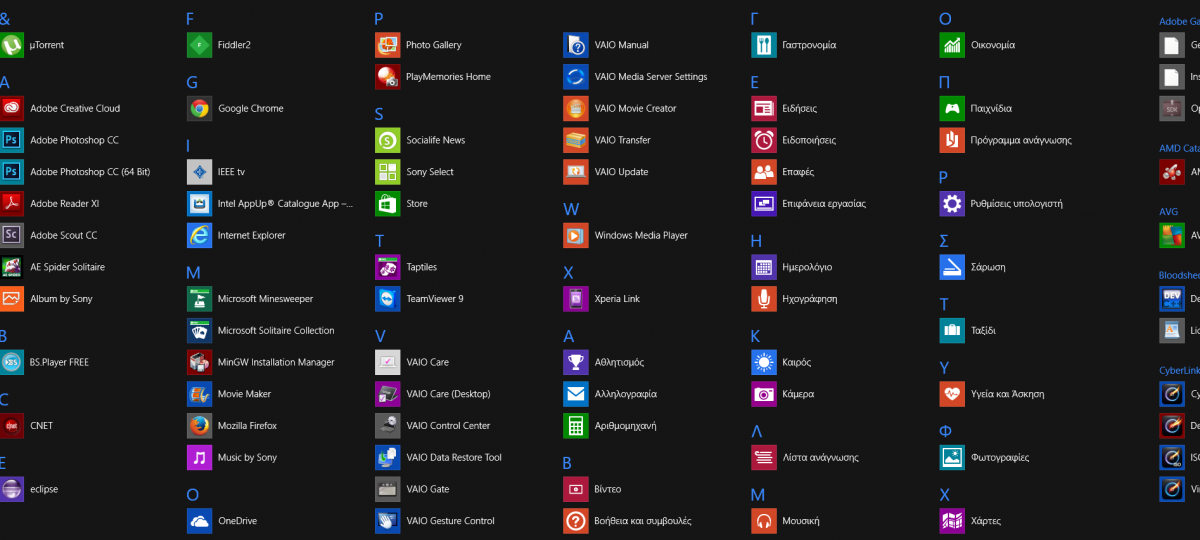Viewport: 1200px width, 540px height.
Task: Click the VAIO Data Restore Tool label
Action: coord(454,458)
